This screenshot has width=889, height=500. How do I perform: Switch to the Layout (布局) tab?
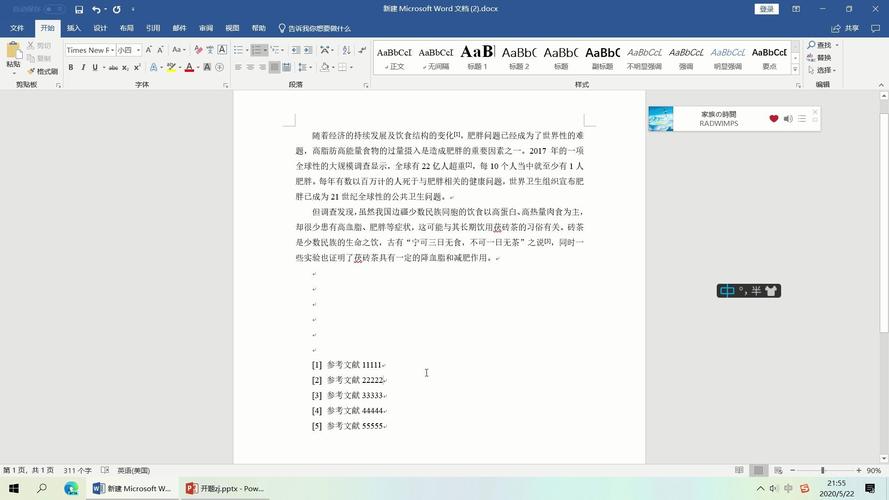126,28
